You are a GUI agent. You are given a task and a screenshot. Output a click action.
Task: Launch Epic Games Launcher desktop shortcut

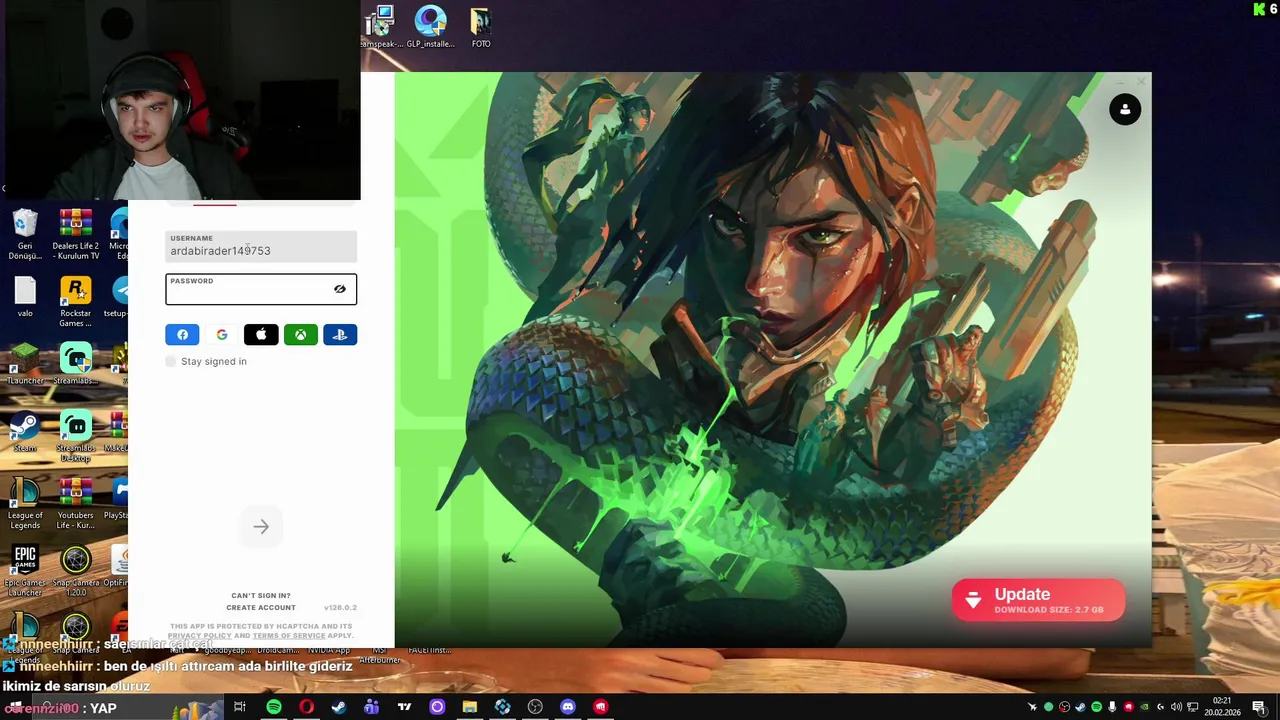[25, 571]
